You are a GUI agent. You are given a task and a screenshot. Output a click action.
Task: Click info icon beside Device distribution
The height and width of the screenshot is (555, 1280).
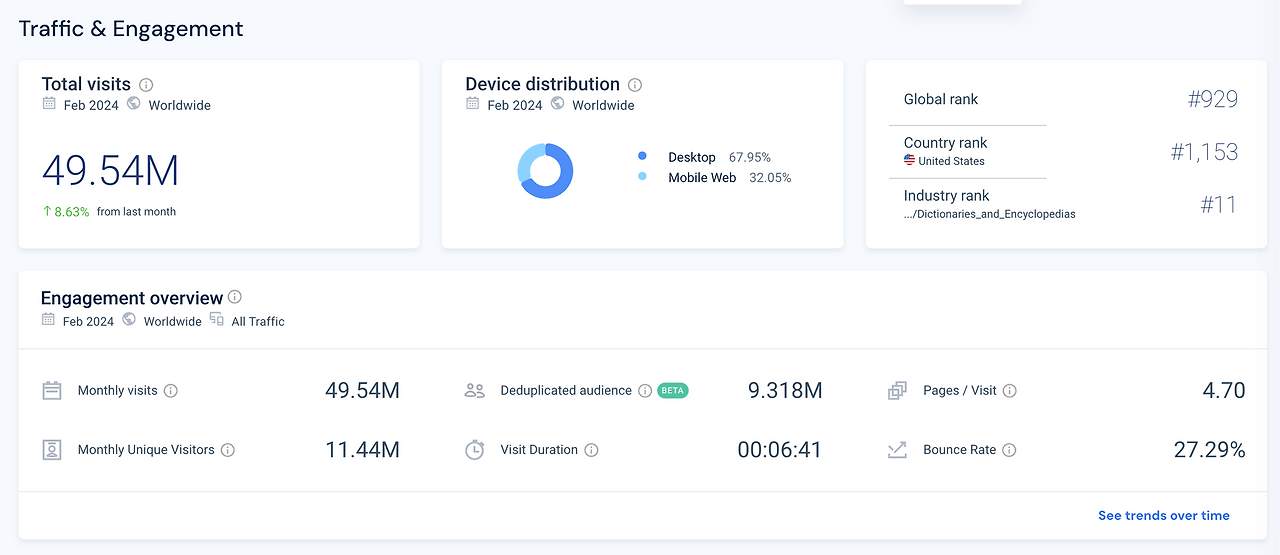(635, 85)
